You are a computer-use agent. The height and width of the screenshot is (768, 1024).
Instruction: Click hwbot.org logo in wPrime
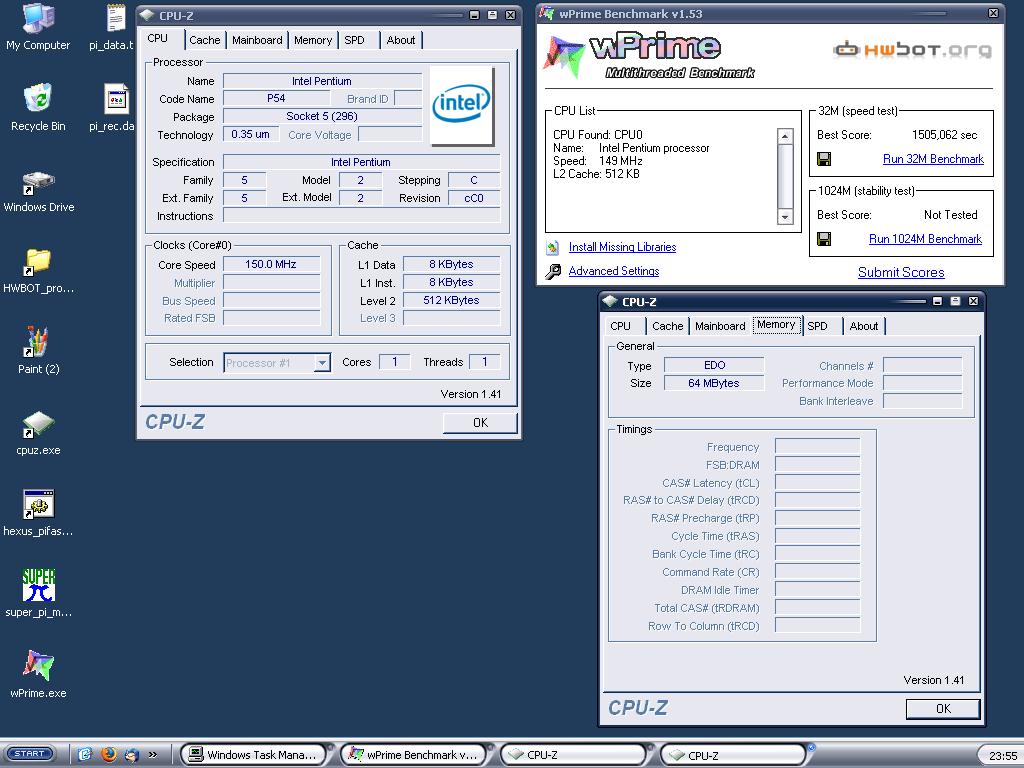pyautogui.click(x=912, y=50)
